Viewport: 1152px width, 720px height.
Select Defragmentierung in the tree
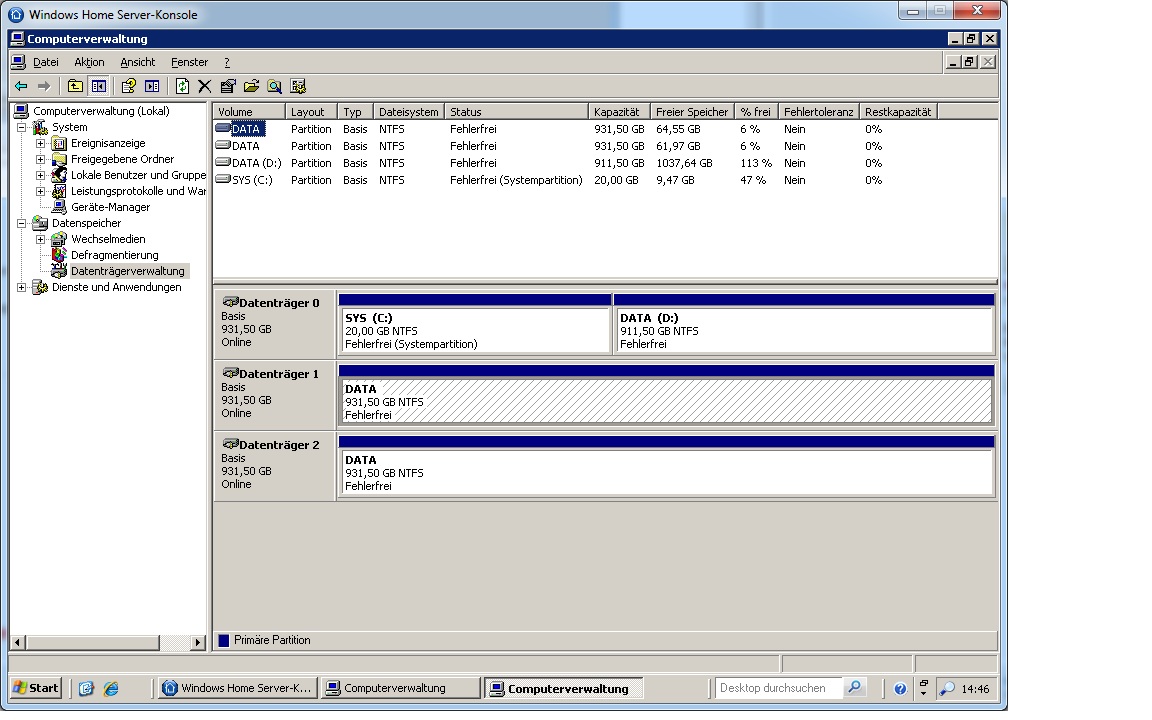115,255
